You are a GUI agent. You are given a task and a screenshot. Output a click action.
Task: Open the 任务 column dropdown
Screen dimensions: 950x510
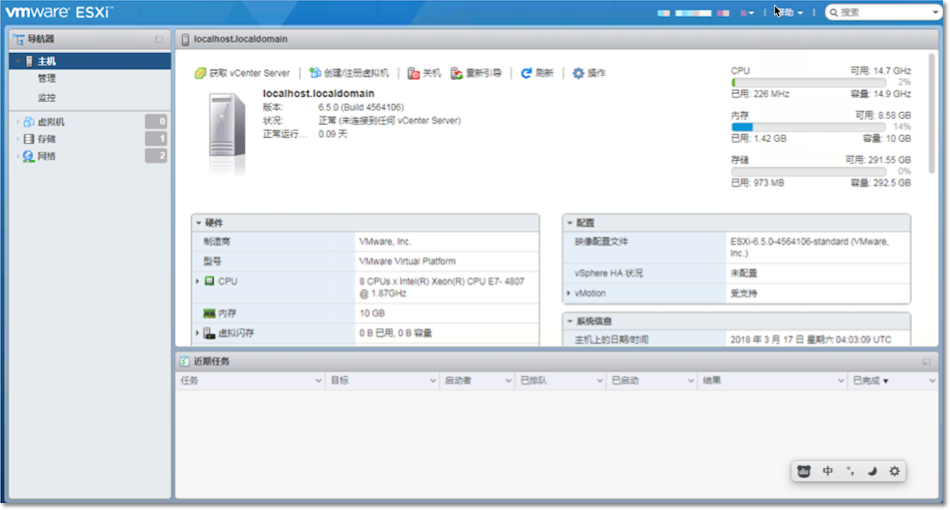coord(318,381)
